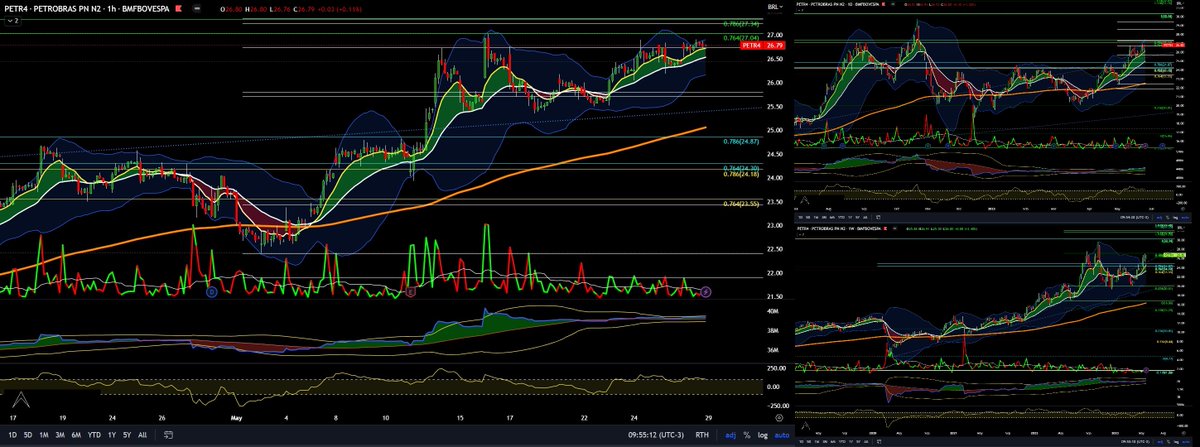Open timezone menu at 09:55:12 (UTC-3)
The width and height of the screenshot is (1200, 447).
(656, 435)
